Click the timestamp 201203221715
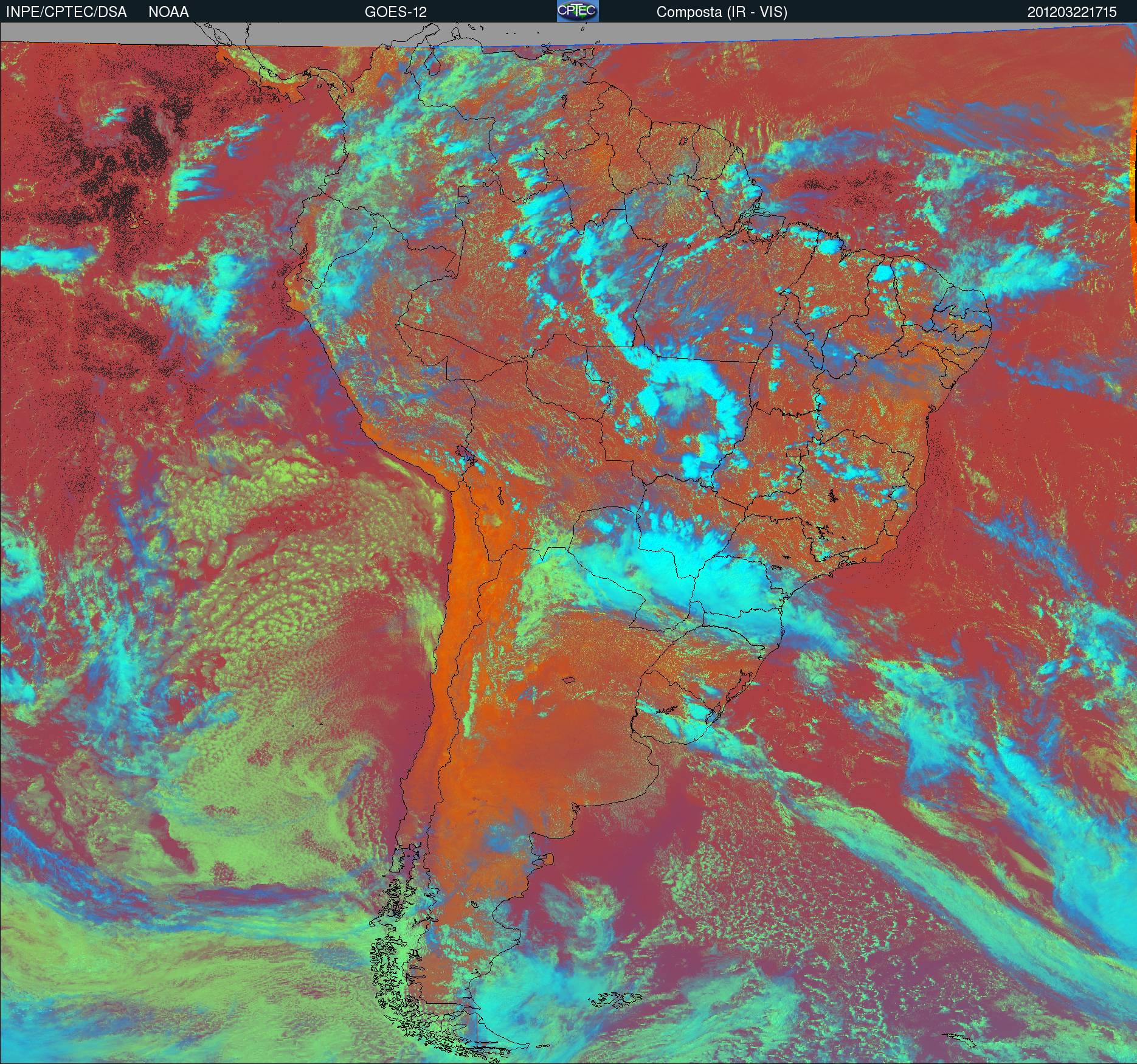 (x=1072, y=12)
